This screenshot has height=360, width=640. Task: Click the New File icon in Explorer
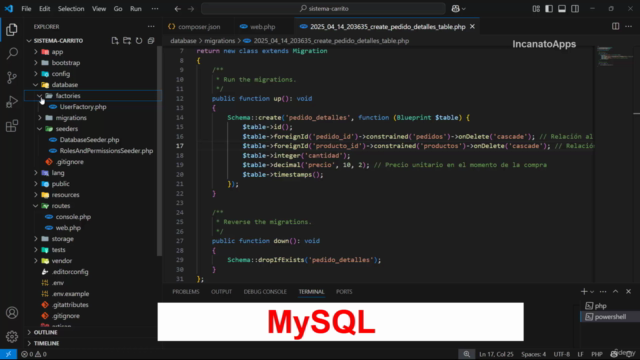pos(115,41)
